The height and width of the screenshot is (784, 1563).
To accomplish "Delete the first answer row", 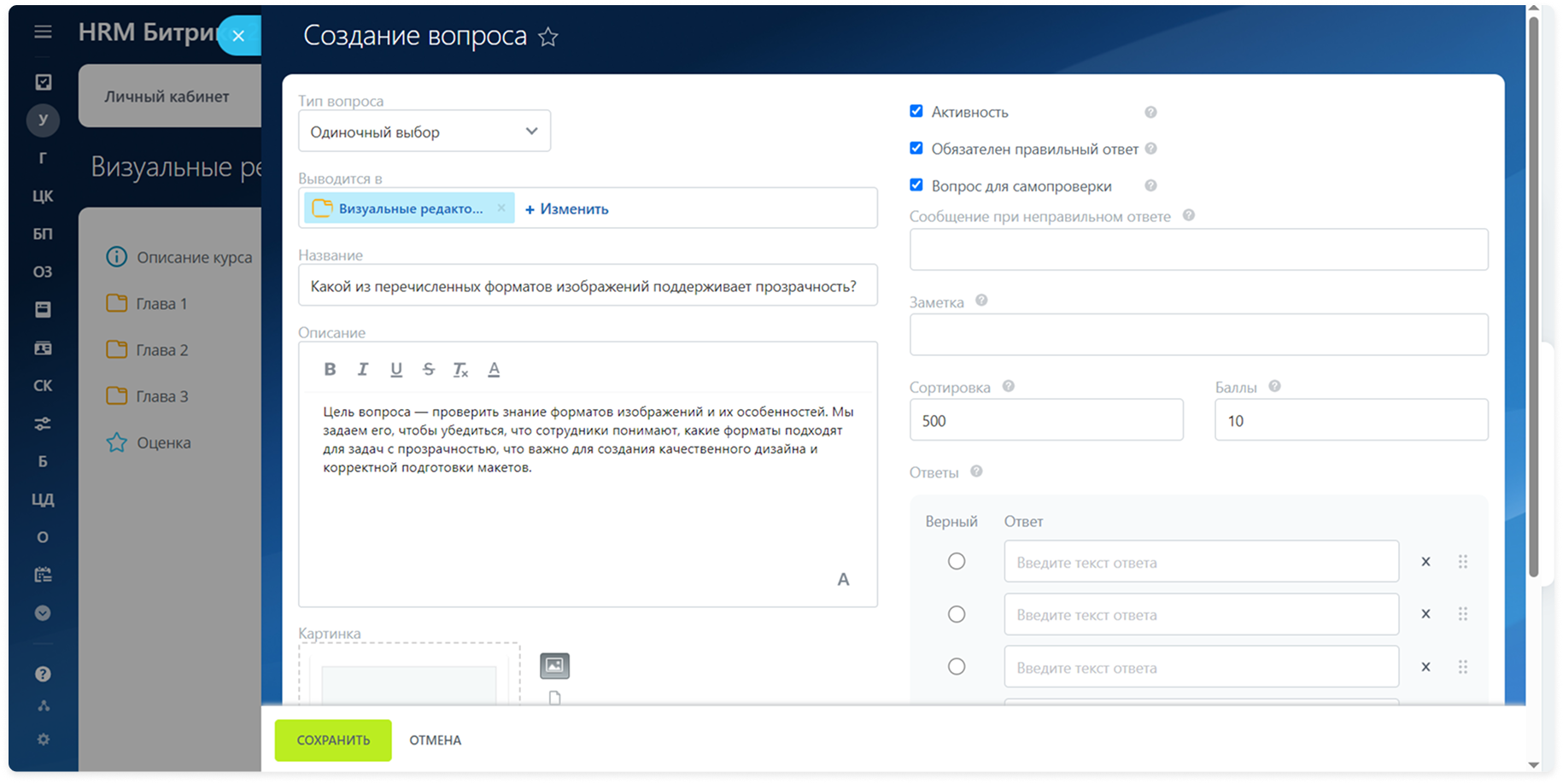I will tap(1425, 562).
